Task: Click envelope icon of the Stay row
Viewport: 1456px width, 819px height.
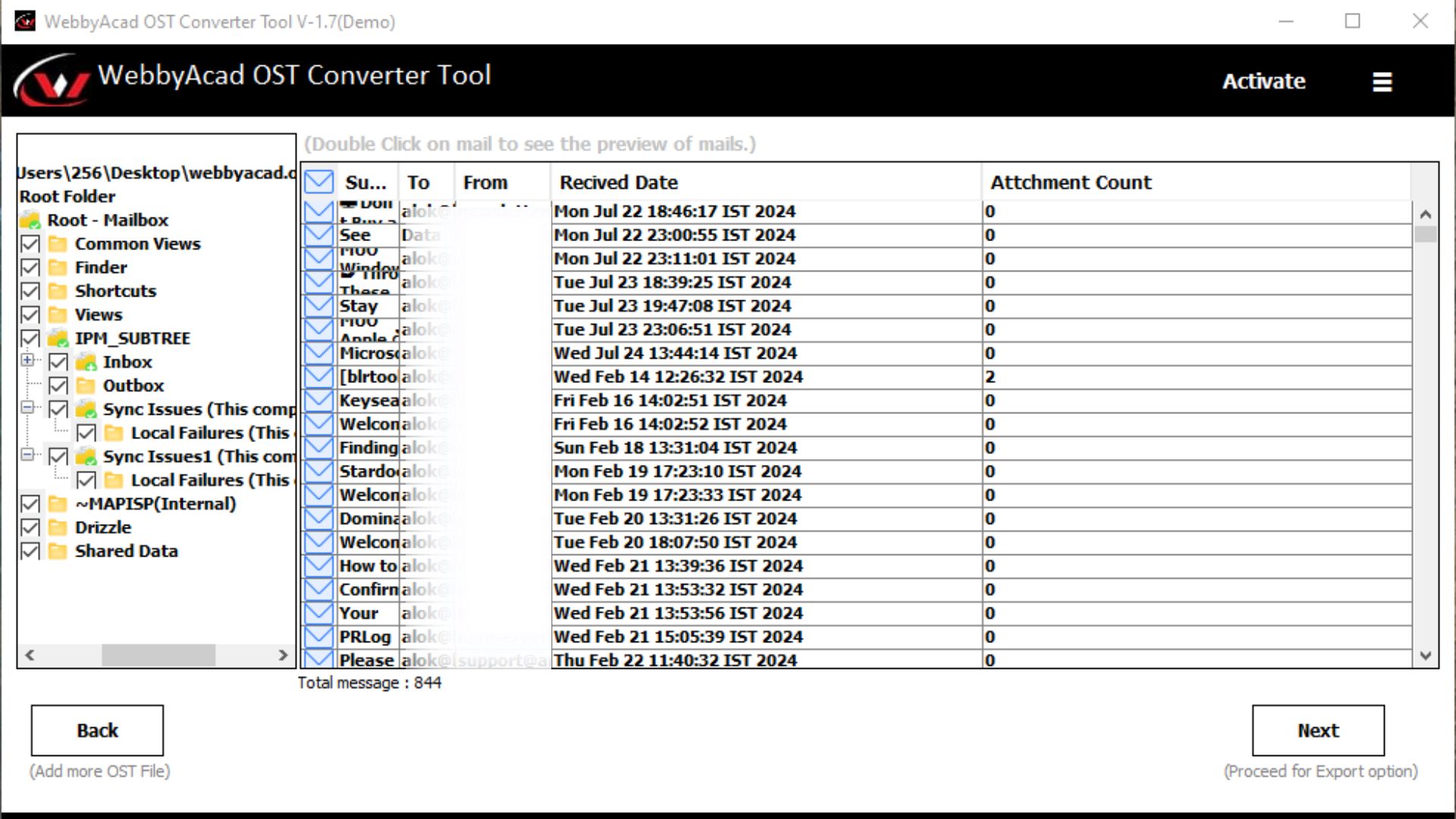Action: (318, 306)
